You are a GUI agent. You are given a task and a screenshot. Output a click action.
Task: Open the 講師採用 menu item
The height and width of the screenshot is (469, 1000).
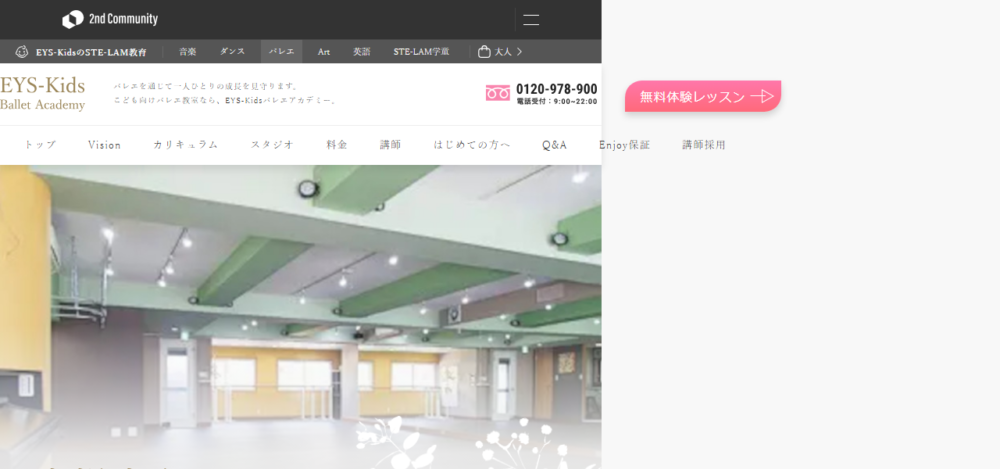pyautogui.click(x=704, y=145)
